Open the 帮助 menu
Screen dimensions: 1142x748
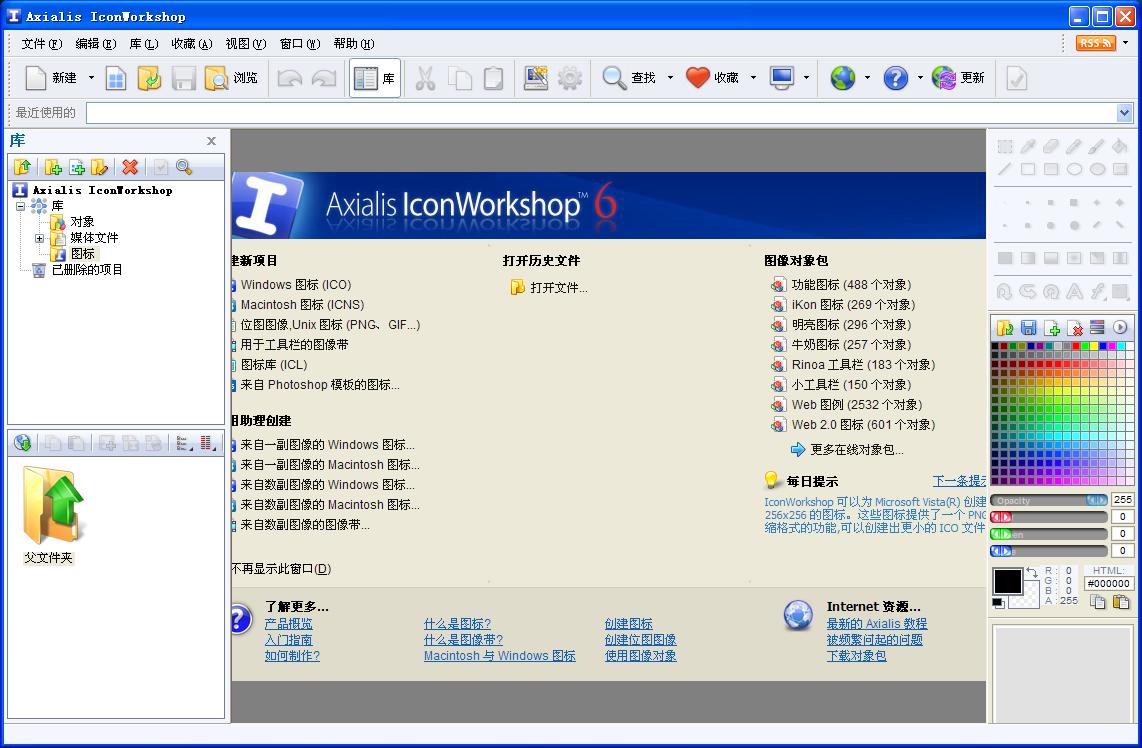tap(352, 43)
